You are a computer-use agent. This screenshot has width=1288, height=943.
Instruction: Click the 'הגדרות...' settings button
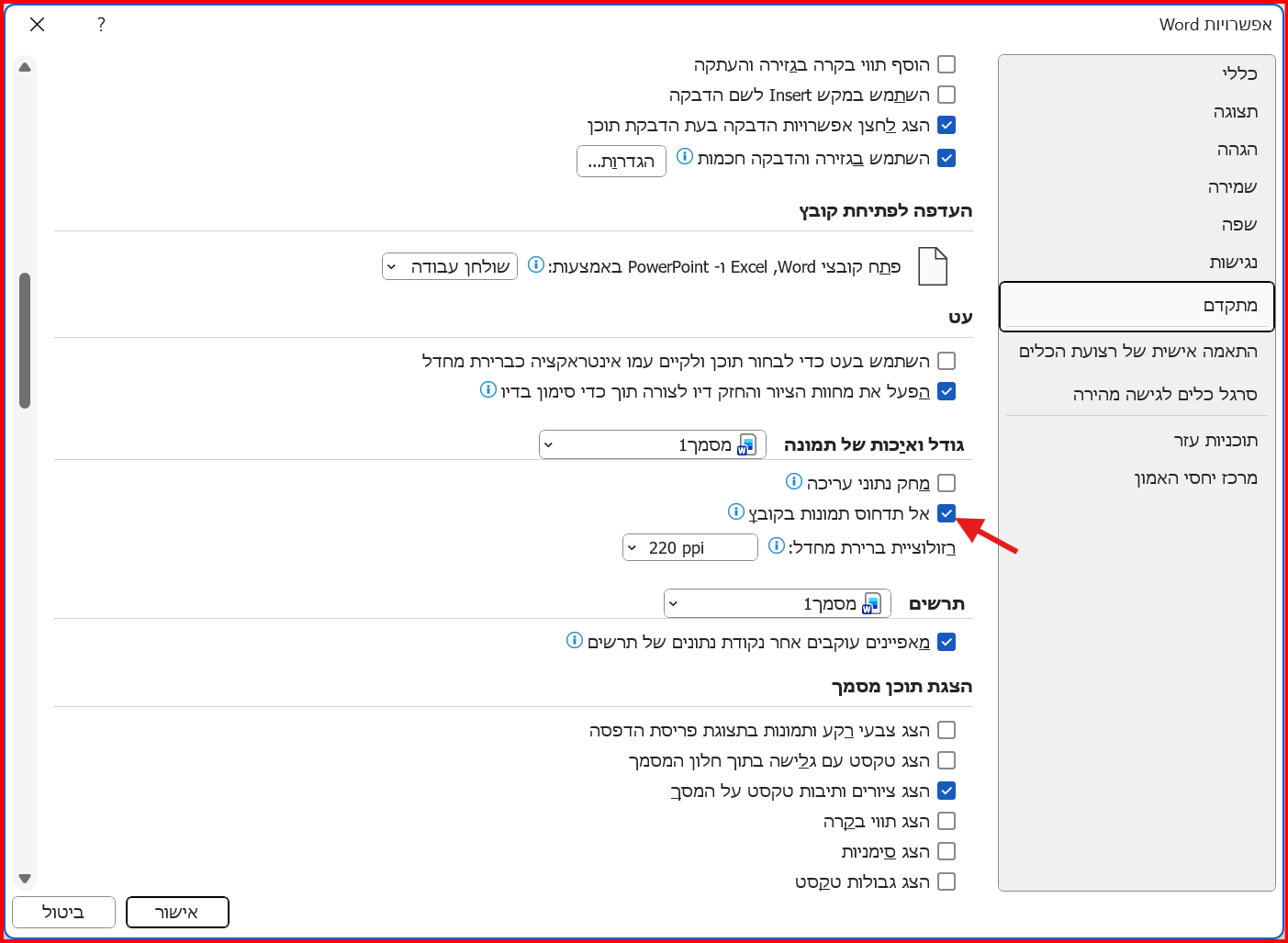click(622, 162)
